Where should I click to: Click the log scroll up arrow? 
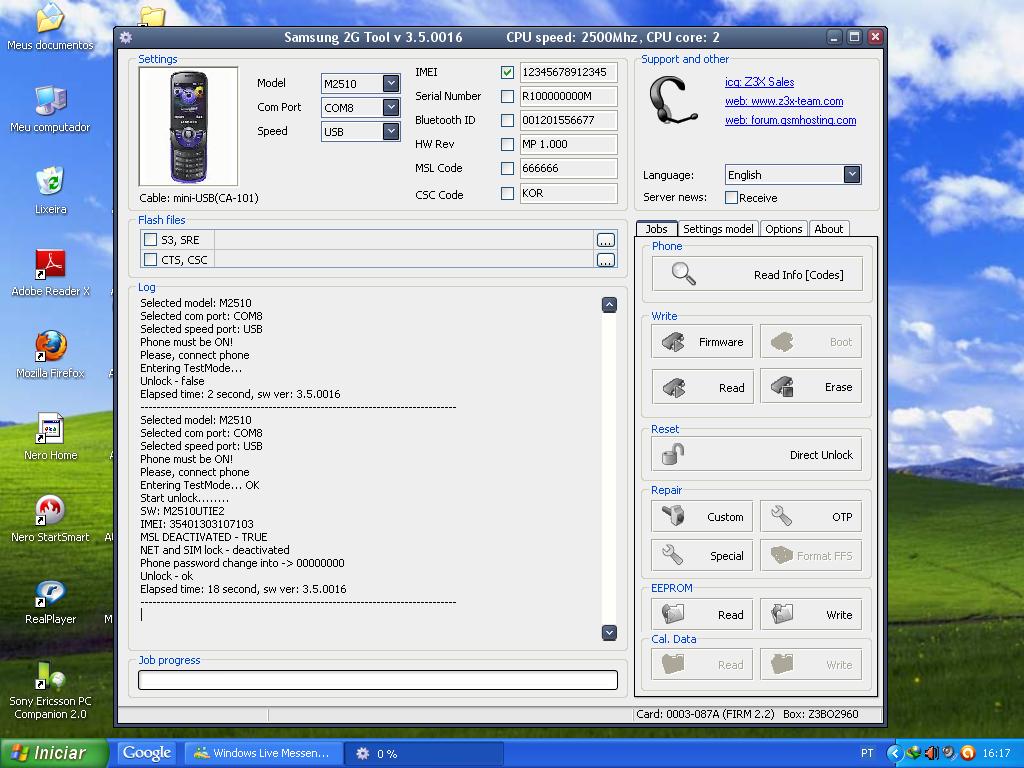(609, 305)
